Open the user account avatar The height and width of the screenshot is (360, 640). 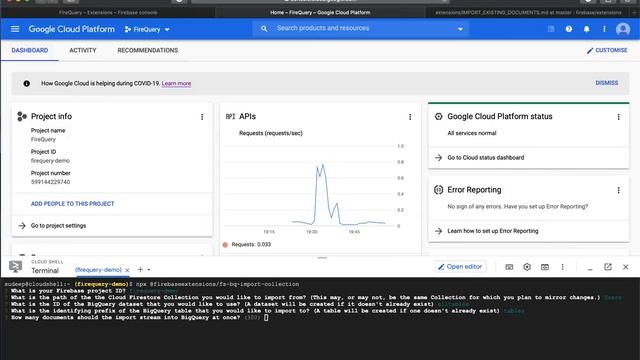(623, 29)
